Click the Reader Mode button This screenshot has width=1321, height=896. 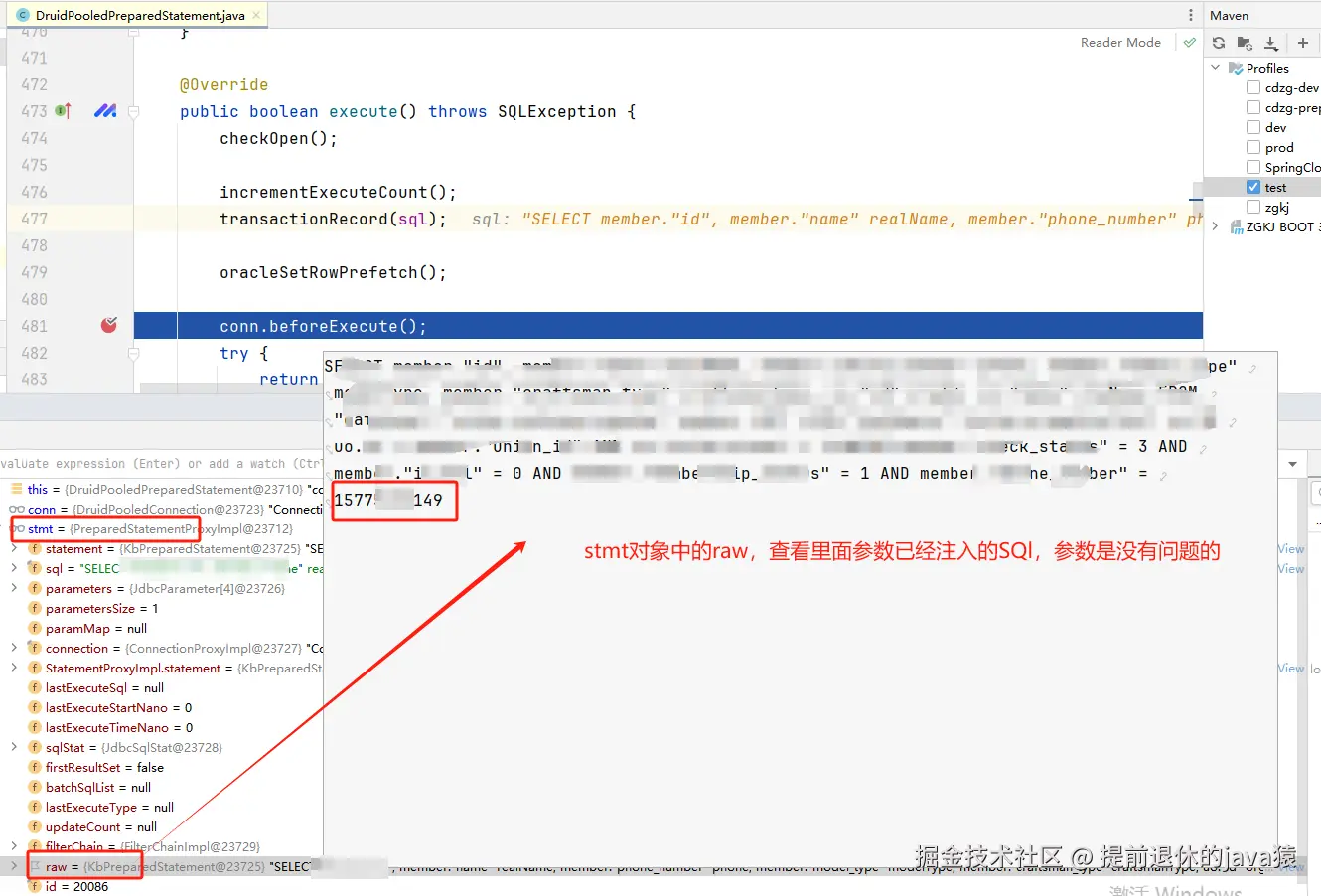[x=1120, y=42]
